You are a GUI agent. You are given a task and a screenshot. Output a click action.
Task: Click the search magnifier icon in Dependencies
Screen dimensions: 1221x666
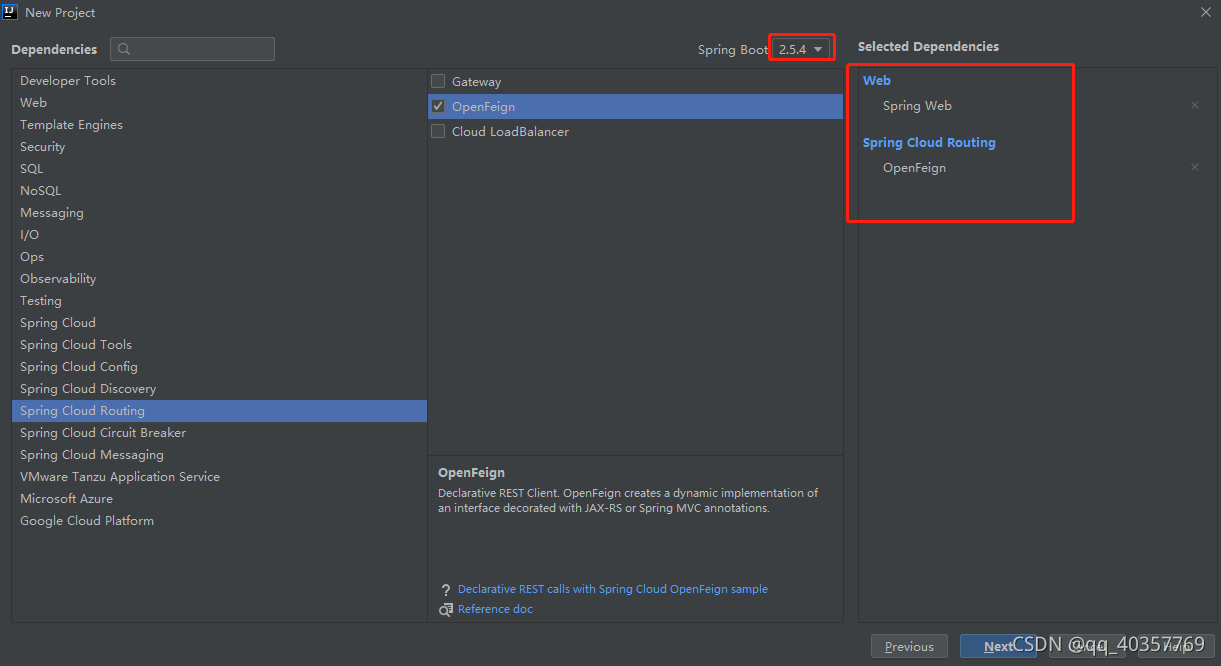tap(122, 49)
